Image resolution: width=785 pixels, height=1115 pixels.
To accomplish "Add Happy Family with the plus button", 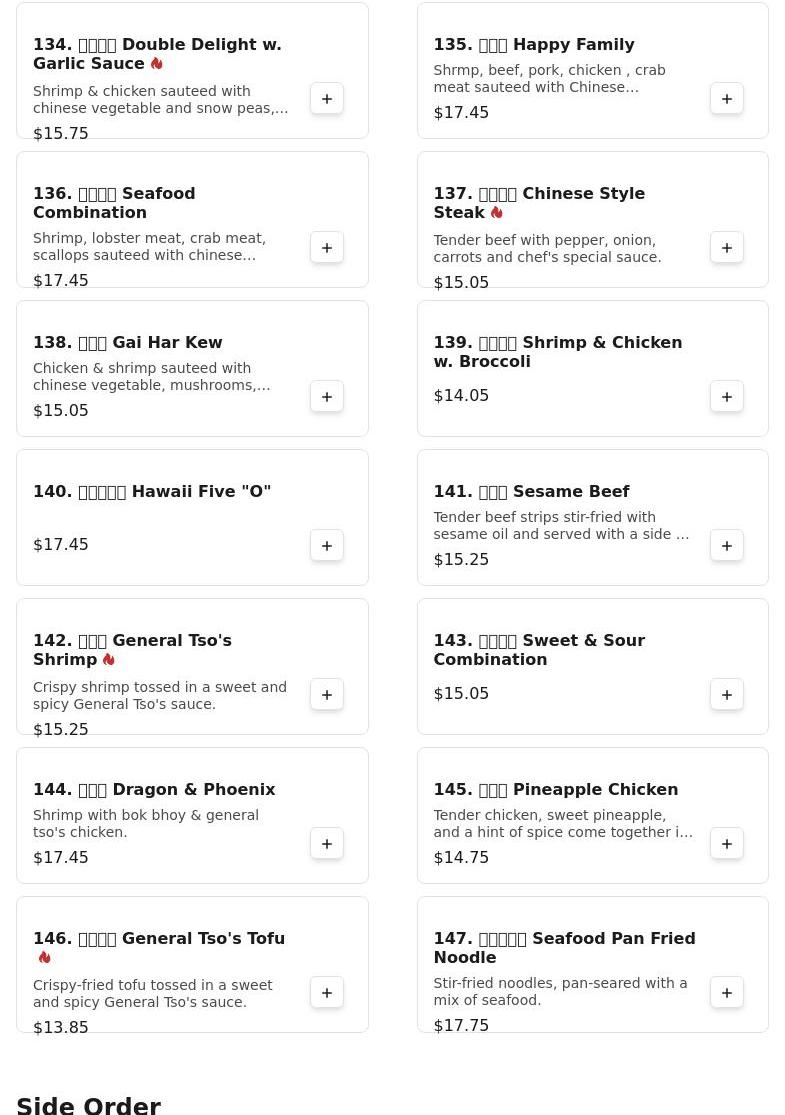I will pos(727,99).
